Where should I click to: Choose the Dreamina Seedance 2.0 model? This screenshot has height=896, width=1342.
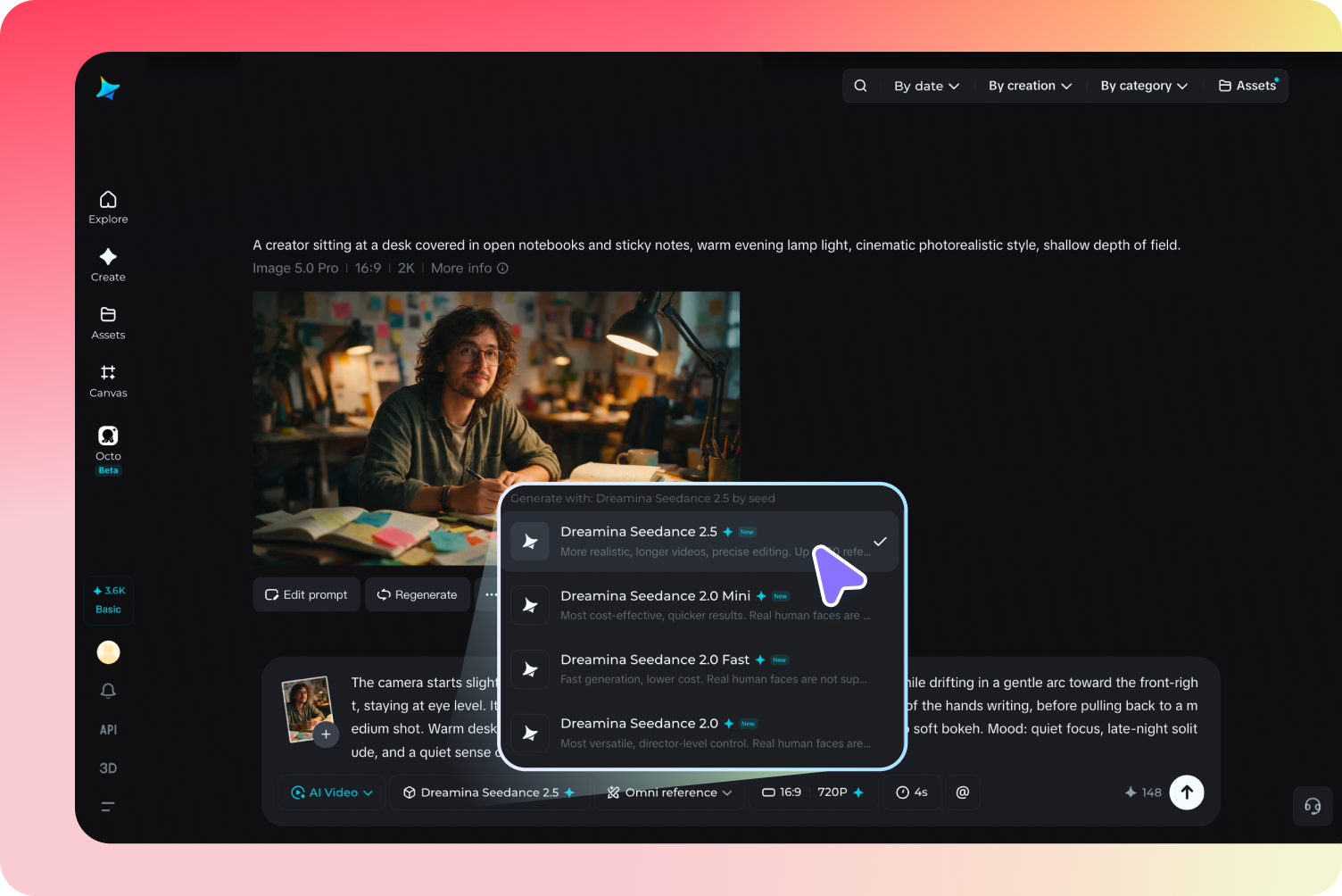click(700, 733)
